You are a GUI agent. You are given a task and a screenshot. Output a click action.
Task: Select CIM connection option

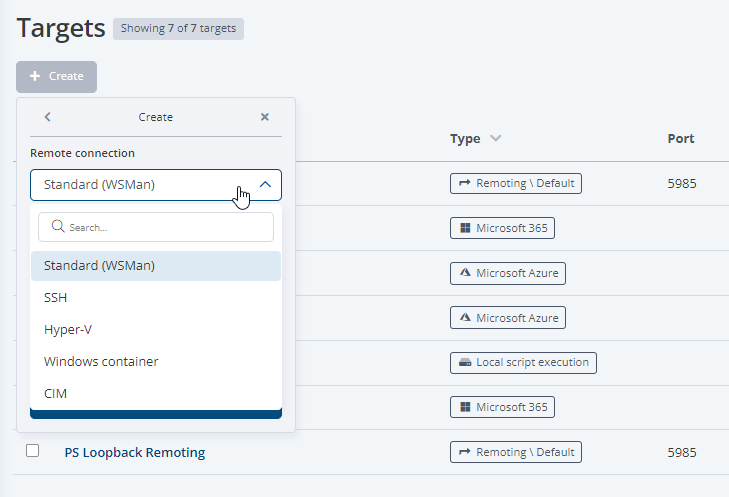click(x=156, y=394)
